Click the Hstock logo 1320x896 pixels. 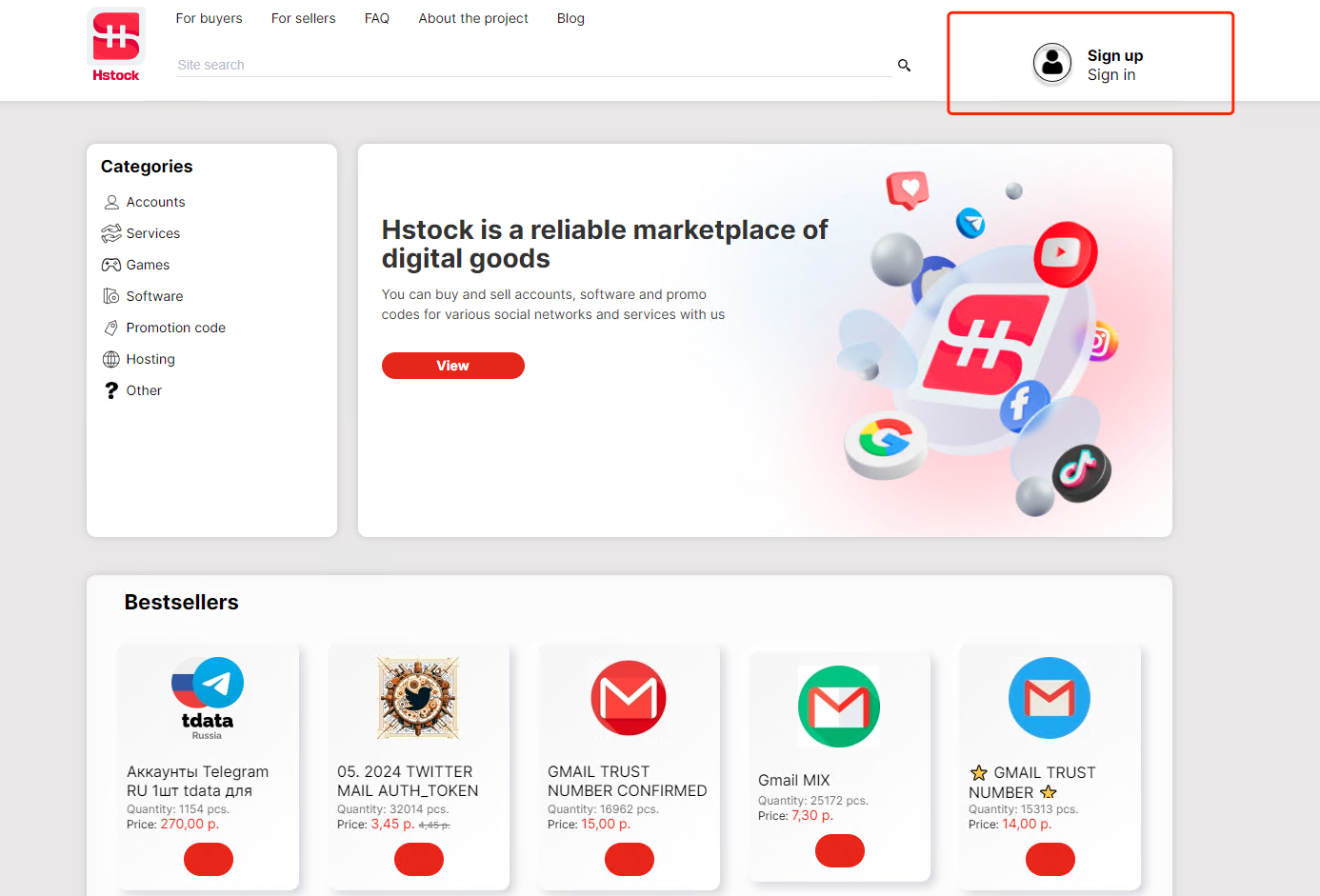click(x=116, y=45)
